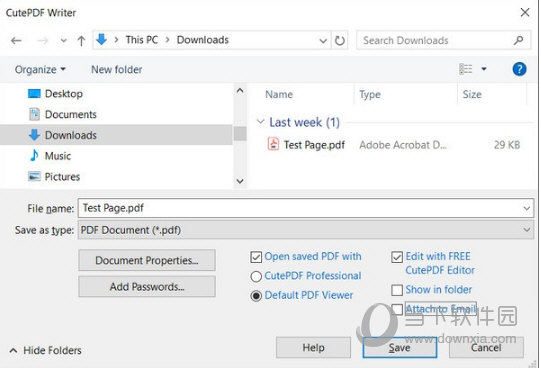Select the Default PDF Viewer radio option
Viewport: 541px width, 368px height.
(x=256, y=296)
